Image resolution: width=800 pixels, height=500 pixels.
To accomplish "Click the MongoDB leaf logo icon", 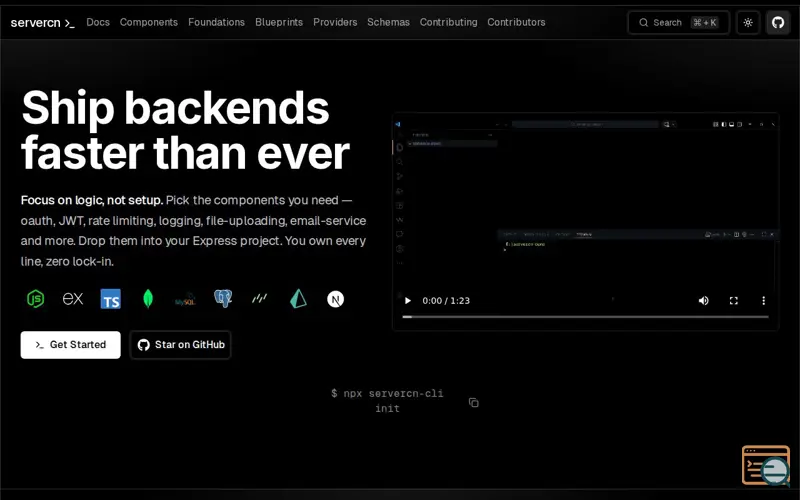I will pyautogui.click(x=148, y=299).
